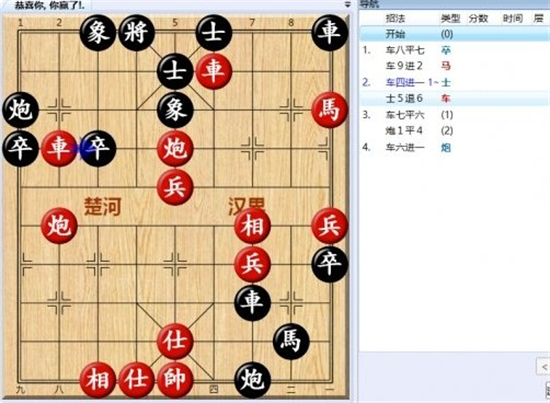The image size is (550, 403).
Task: Go to the 开始 start entry
Action: (x=395, y=34)
